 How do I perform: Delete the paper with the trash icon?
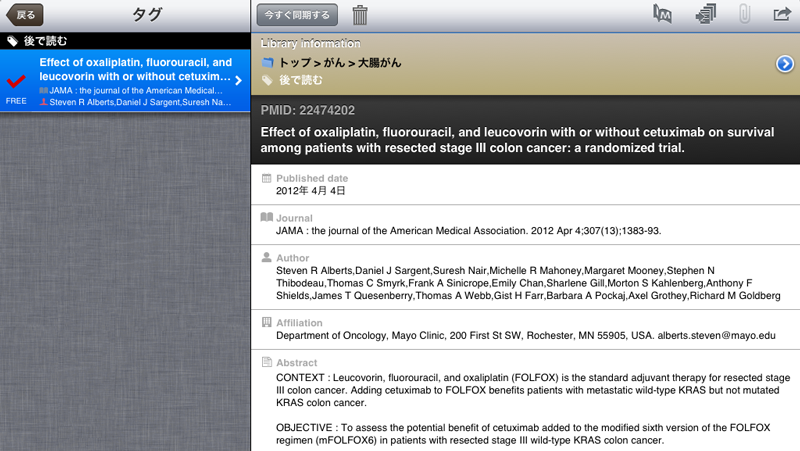(x=360, y=15)
